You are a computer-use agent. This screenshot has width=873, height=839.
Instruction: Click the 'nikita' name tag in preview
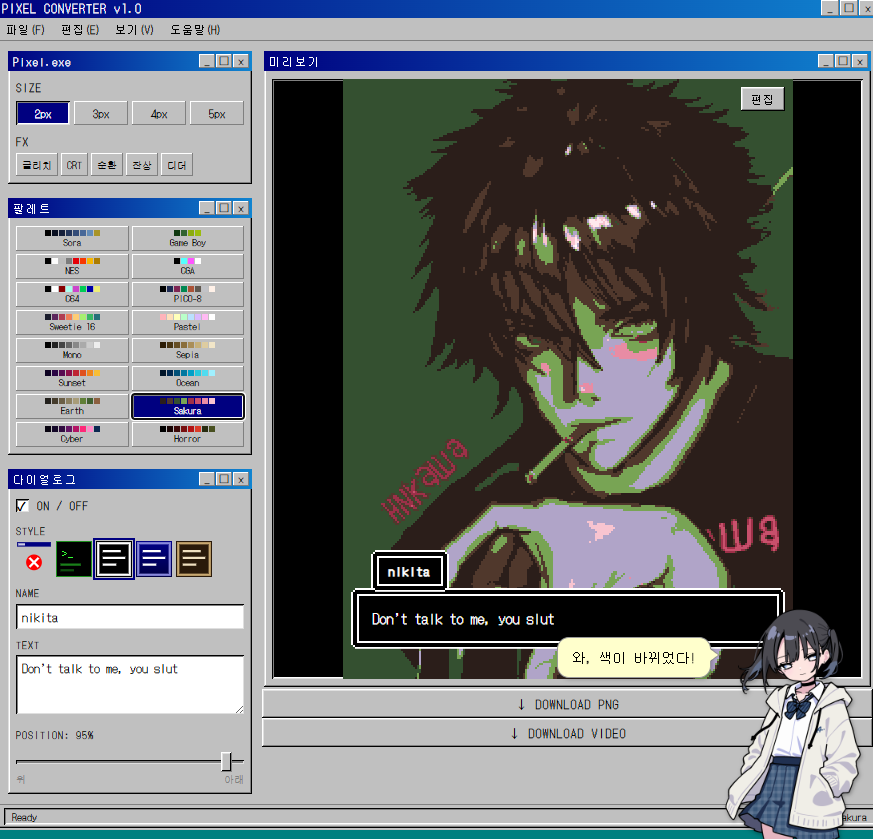coord(409,572)
